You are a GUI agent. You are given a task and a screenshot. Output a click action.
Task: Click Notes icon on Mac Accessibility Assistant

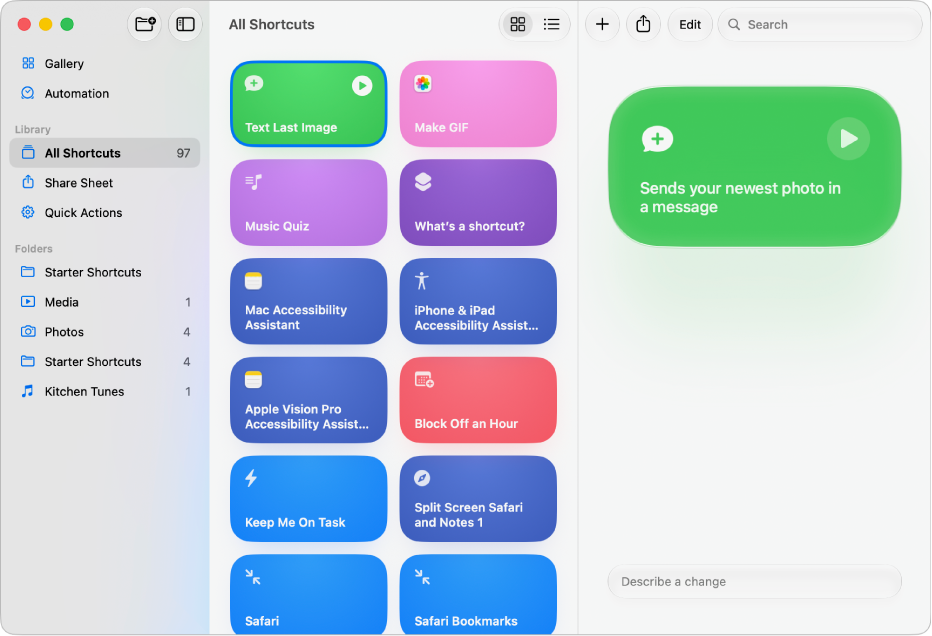pos(253,281)
